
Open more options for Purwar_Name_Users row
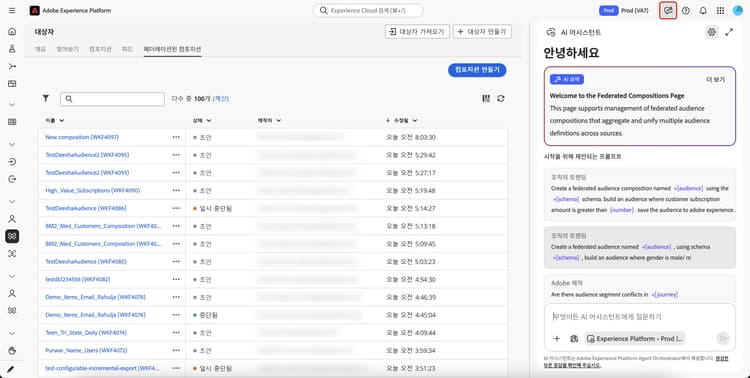[x=176, y=350]
